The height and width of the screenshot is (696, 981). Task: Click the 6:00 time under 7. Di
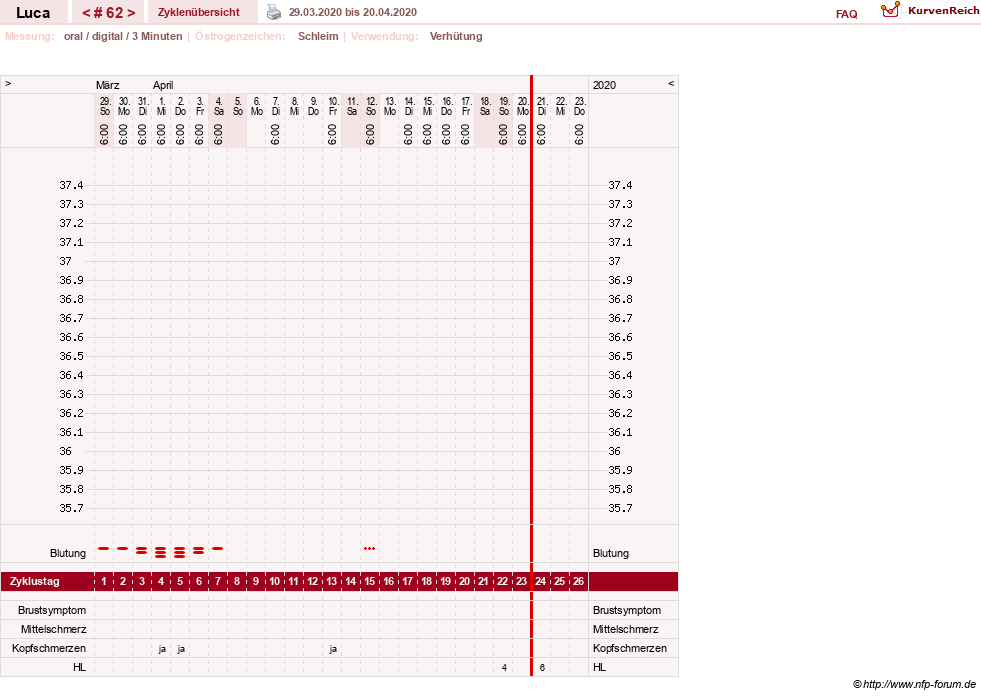pos(275,134)
